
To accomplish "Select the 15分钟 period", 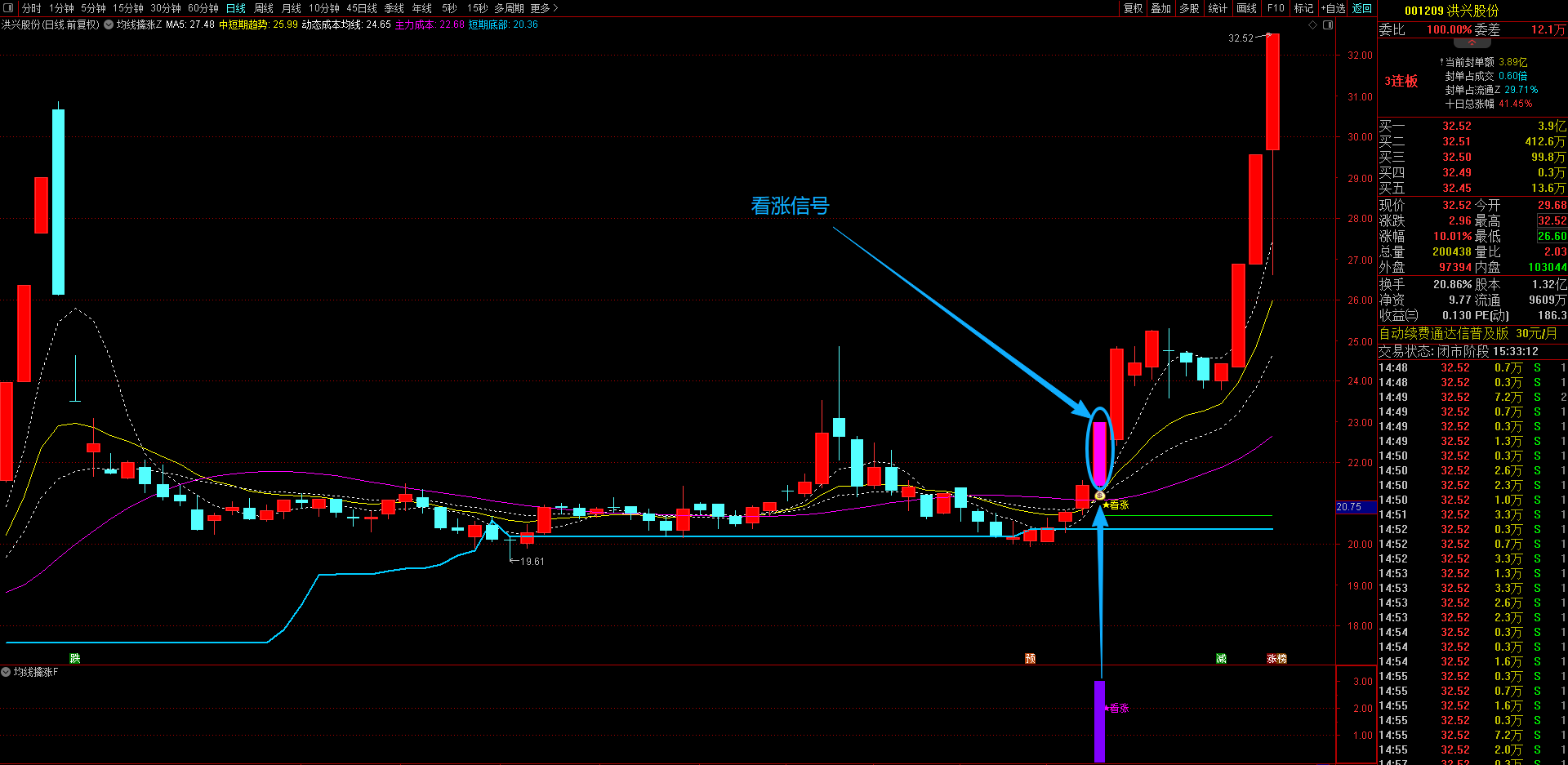I will coord(128,8).
